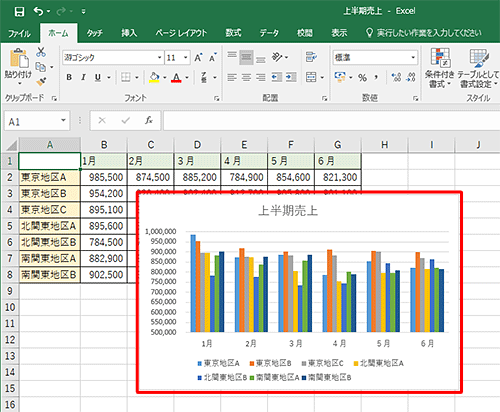The image size is (500, 412).
Task: Expand the number format dropdown 標準
Action: pyautogui.click(x=375, y=57)
